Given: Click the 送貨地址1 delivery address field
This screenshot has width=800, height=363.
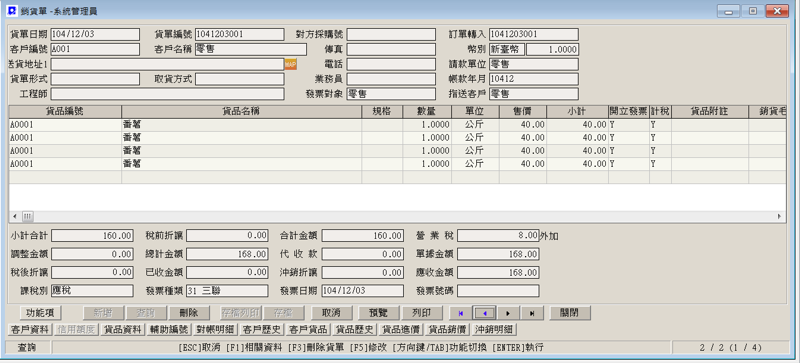Looking at the screenshot, I should coord(167,64).
